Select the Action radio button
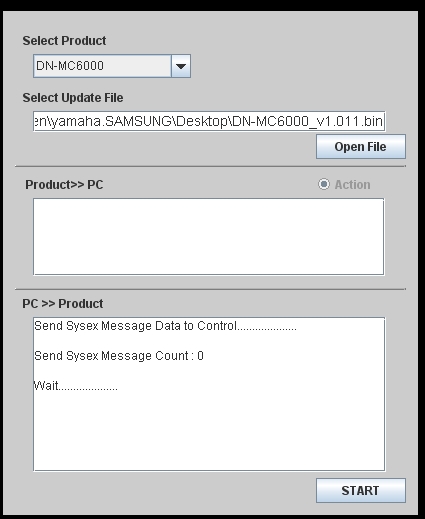This screenshot has width=425, height=519. 324,184
